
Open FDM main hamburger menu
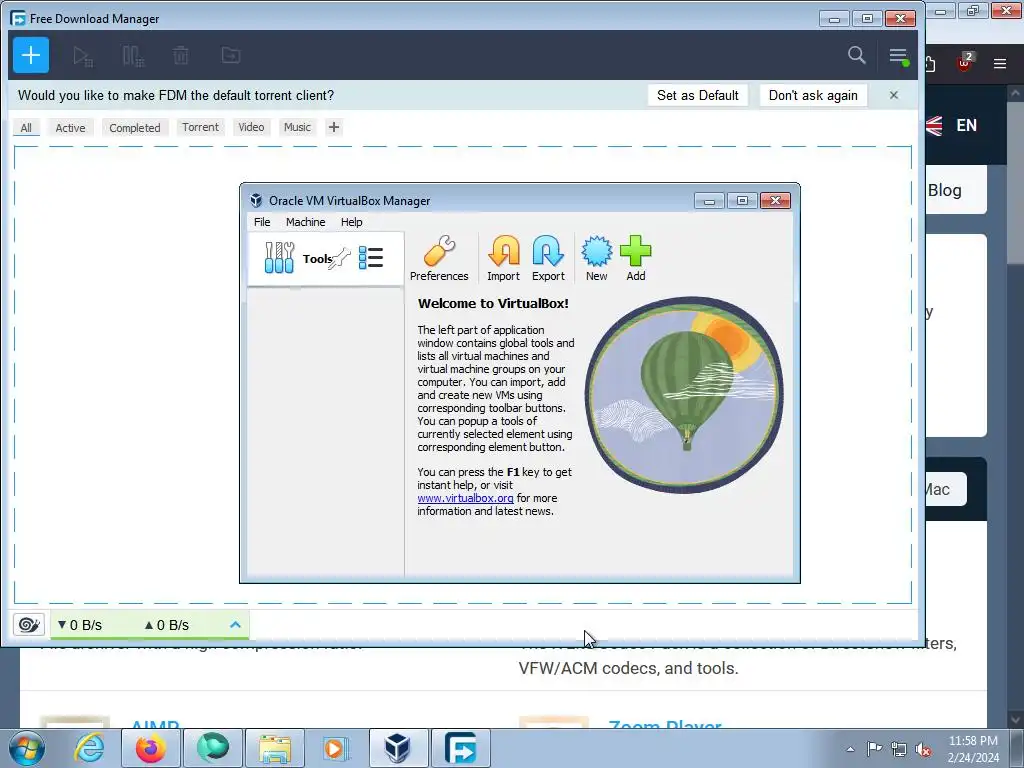tap(899, 56)
